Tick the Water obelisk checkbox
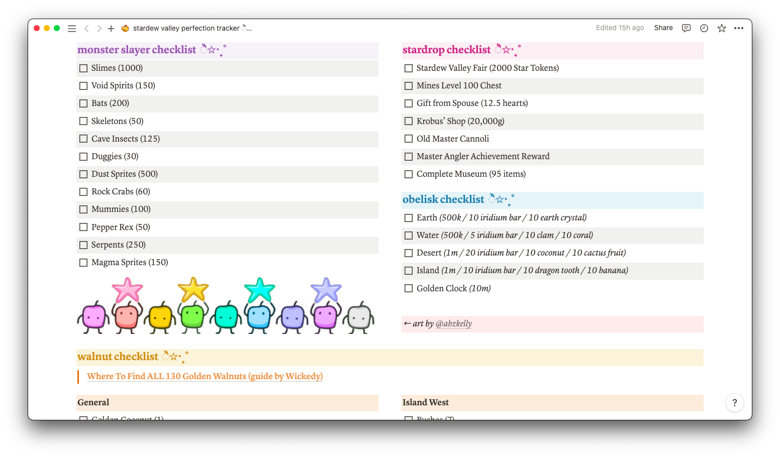The width and height of the screenshot is (780, 457). [x=408, y=235]
